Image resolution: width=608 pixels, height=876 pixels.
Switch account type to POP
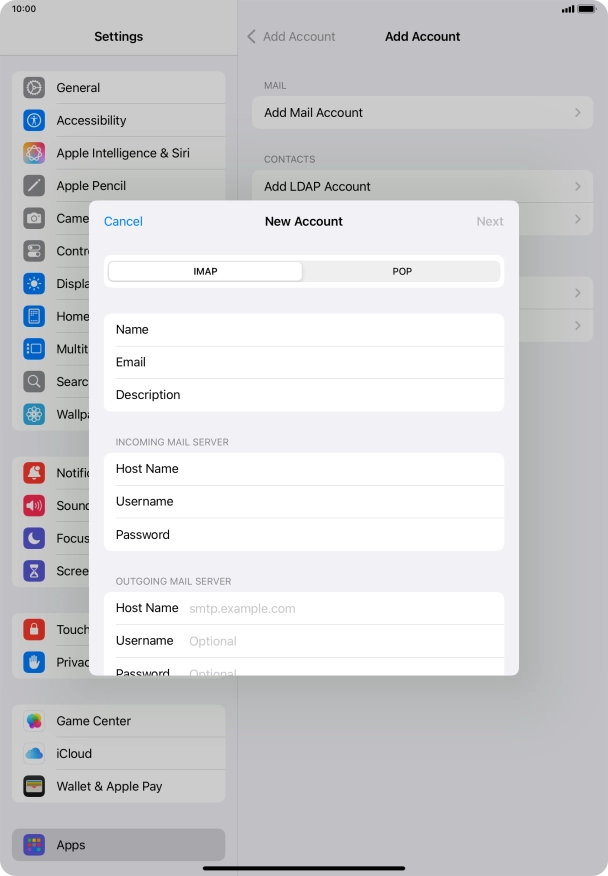401,271
